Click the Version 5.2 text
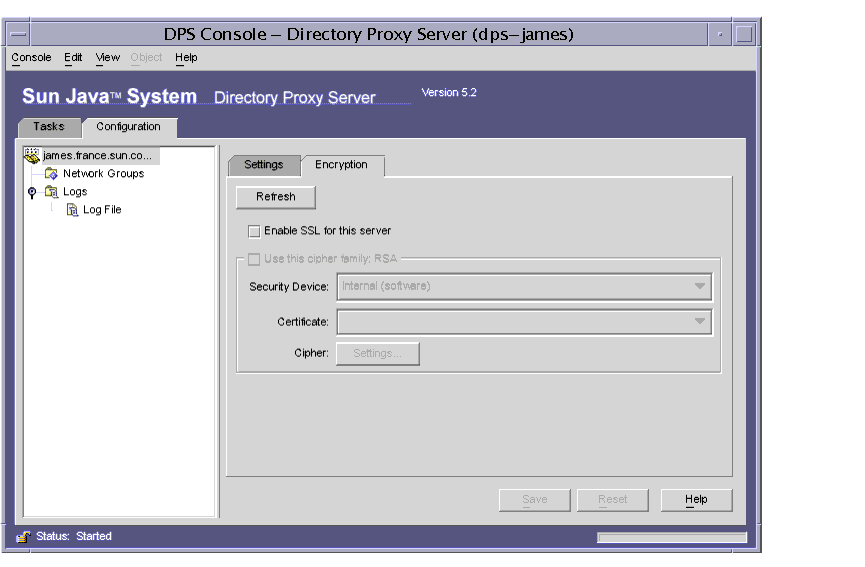865x567 pixels. 449,93
